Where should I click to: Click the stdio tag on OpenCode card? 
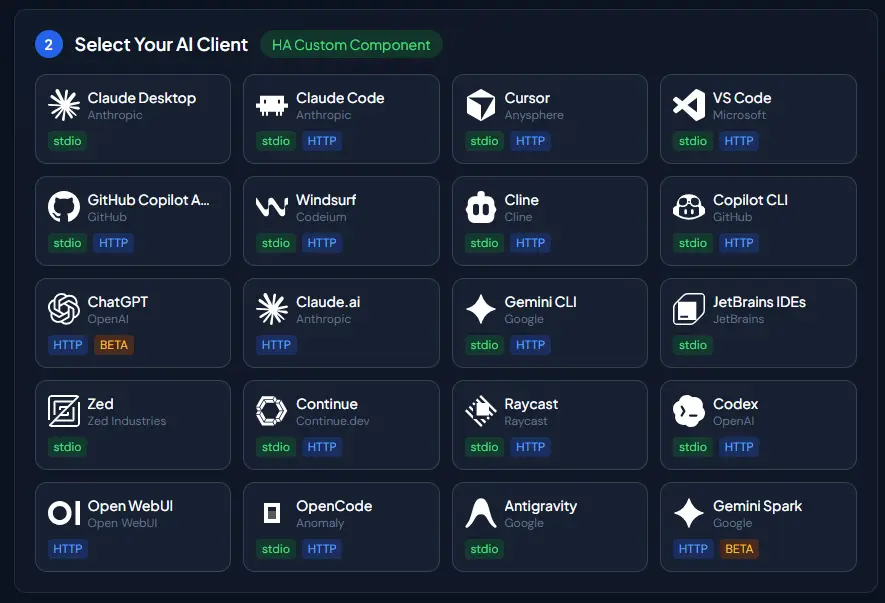tap(275, 549)
